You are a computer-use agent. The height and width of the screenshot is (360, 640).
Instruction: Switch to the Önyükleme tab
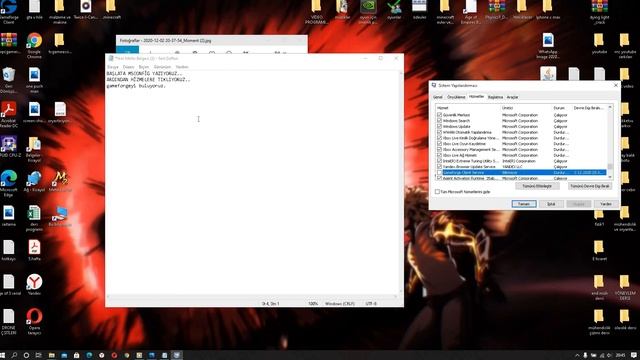[456, 97]
